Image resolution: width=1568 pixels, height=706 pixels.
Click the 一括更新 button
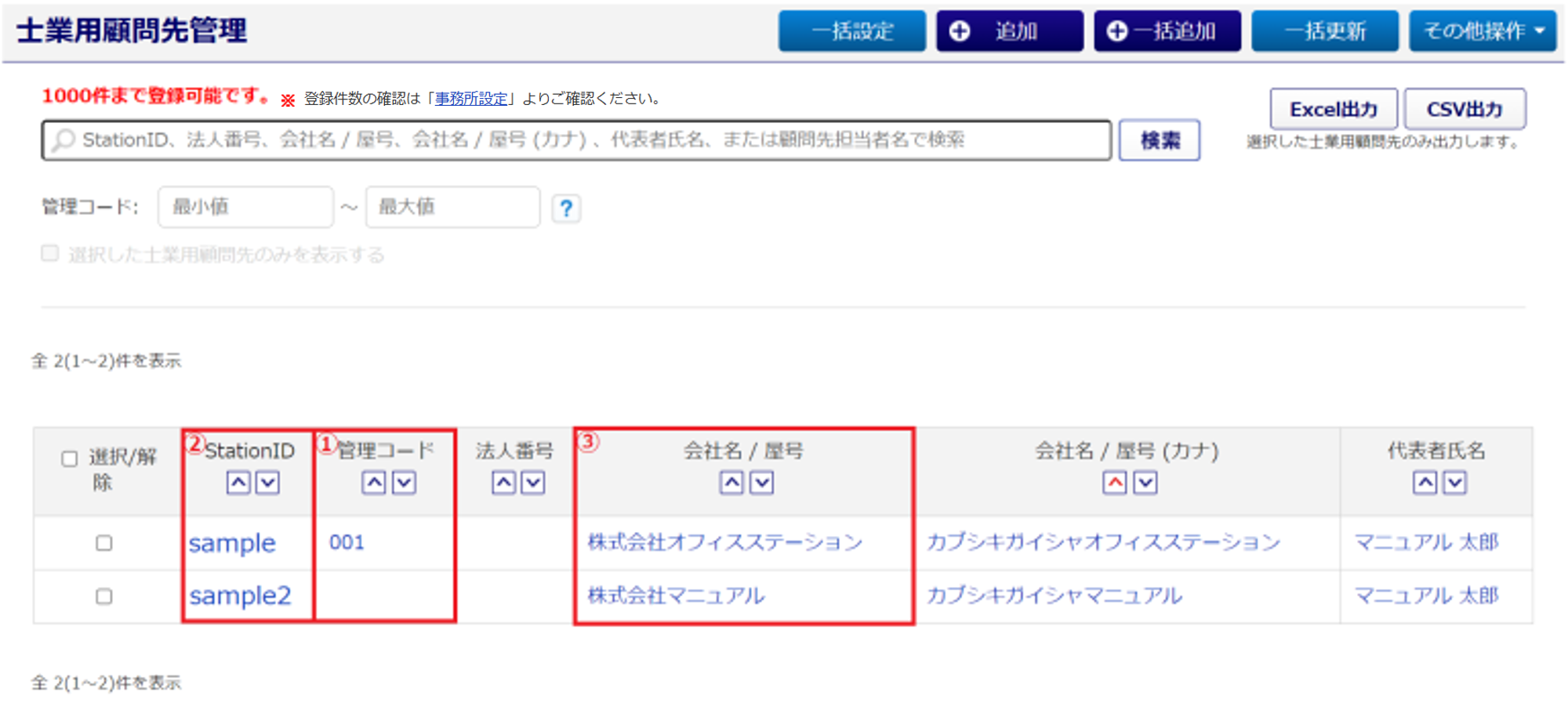click(x=1325, y=31)
